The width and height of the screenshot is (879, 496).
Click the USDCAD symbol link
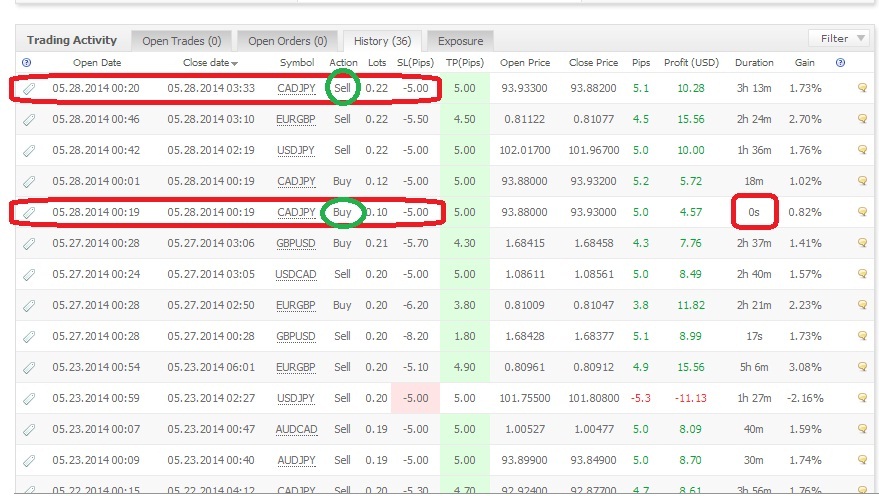(x=296, y=274)
